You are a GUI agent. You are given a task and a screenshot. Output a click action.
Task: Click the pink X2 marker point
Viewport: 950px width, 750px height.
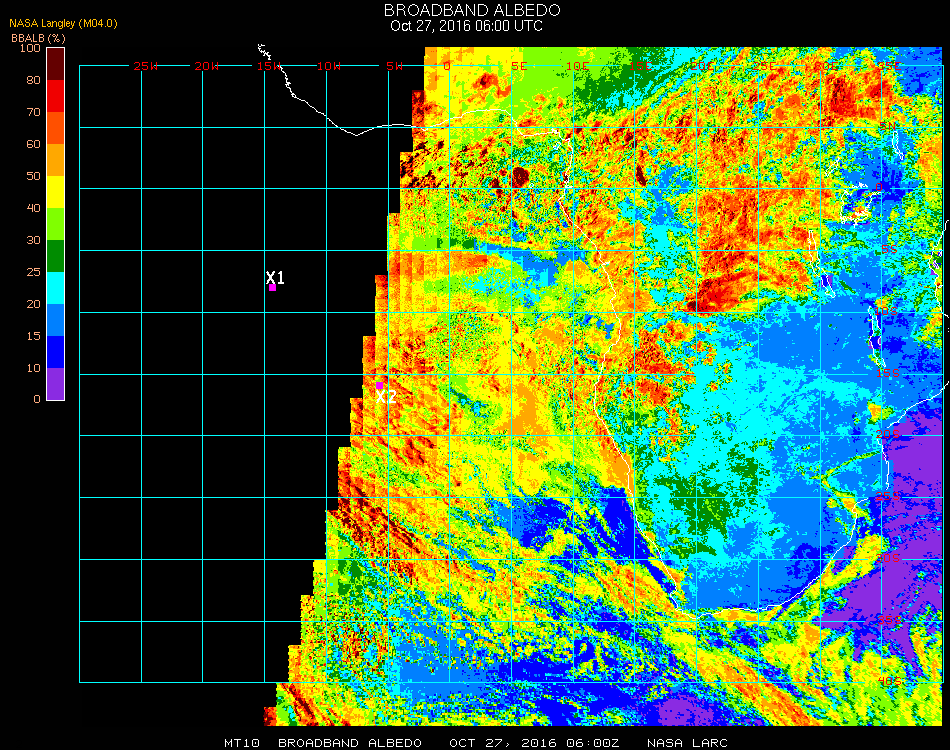click(379, 385)
